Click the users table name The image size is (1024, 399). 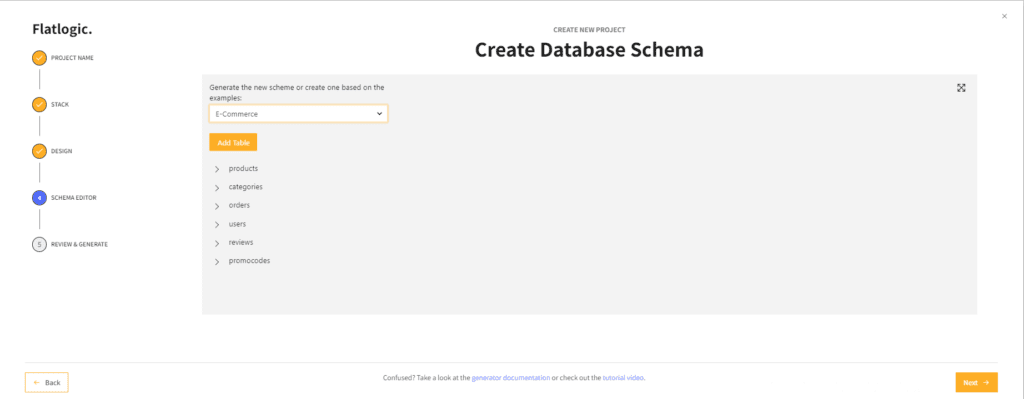pyautogui.click(x=237, y=224)
